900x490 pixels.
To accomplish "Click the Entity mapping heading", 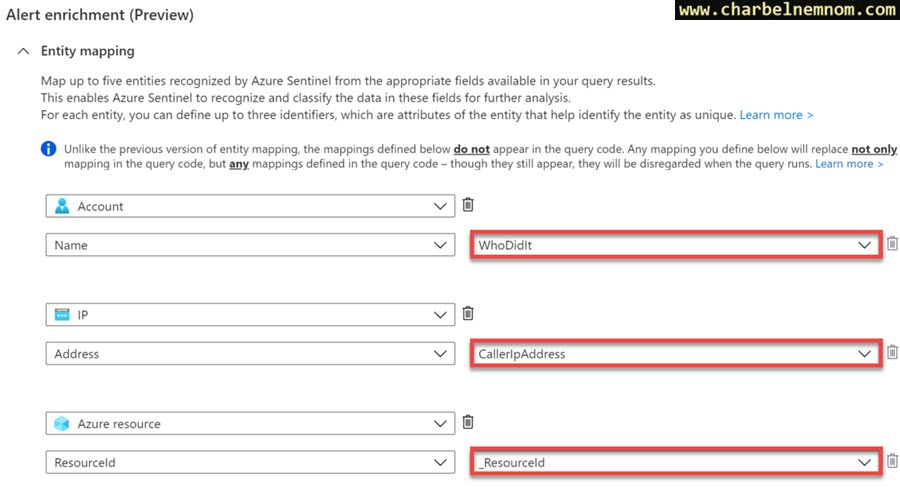I will pyautogui.click(x=87, y=51).
